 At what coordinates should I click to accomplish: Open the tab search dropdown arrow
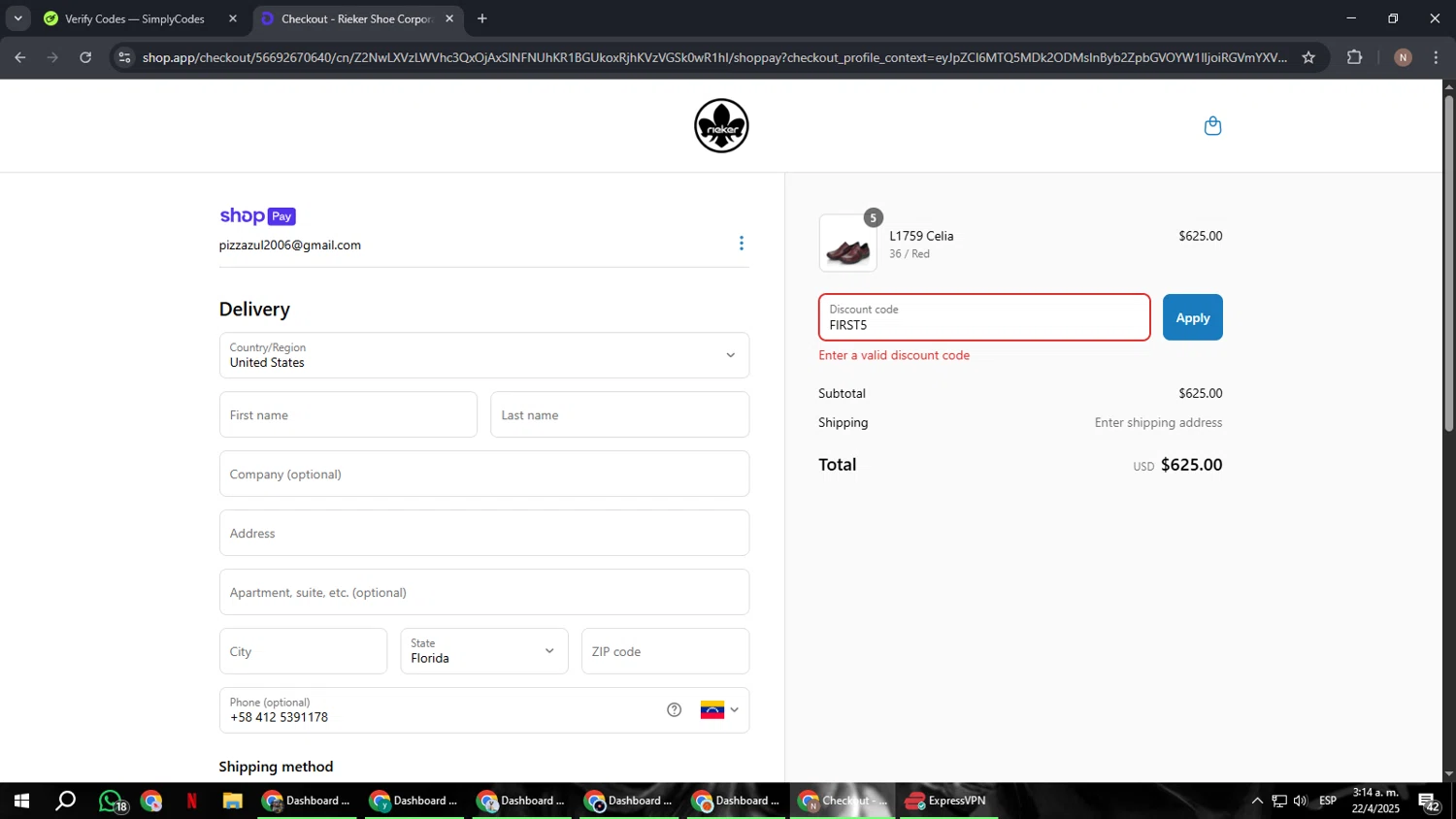pyautogui.click(x=17, y=18)
